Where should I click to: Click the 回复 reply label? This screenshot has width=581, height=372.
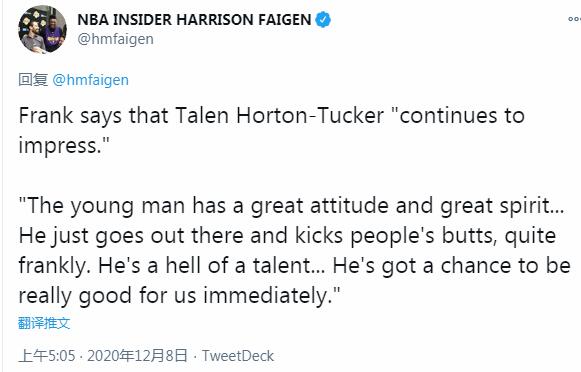pyautogui.click(x=33, y=80)
